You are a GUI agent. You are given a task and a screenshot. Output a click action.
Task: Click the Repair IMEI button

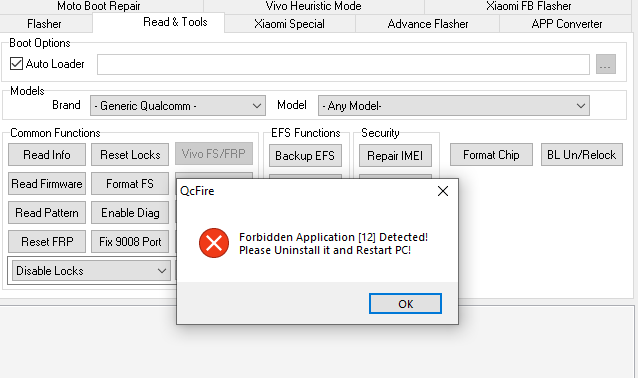pyautogui.click(x=395, y=156)
